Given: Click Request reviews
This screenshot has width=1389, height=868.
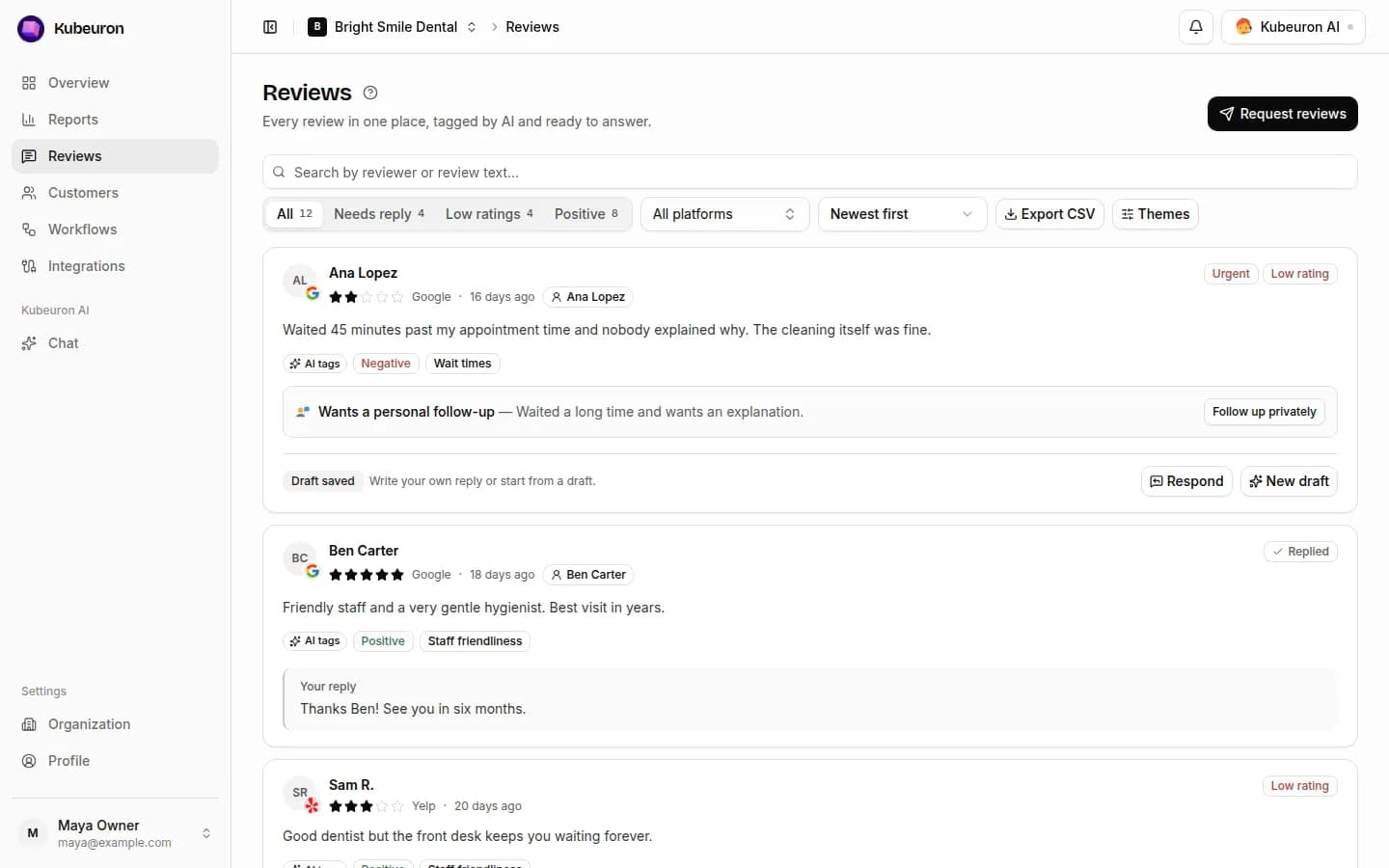Looking at the screenshot, I should click(x=1283, y=114).
